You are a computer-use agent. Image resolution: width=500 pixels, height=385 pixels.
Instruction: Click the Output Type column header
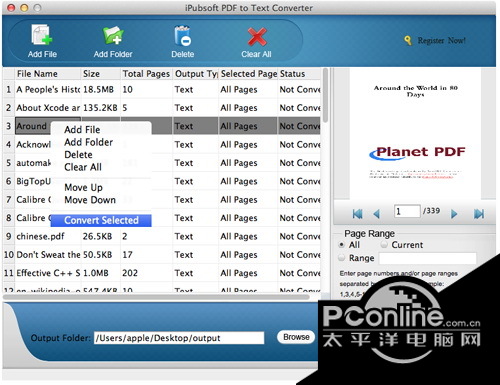pos(196,74)
